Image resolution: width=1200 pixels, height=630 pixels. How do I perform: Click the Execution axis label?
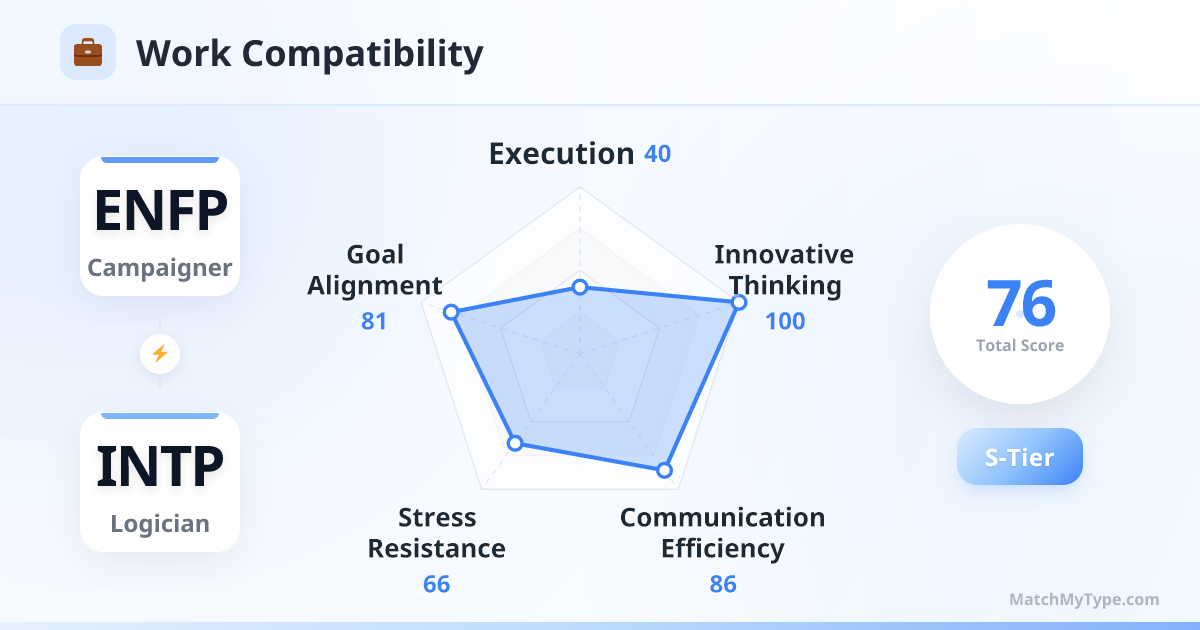coord(561,154)
